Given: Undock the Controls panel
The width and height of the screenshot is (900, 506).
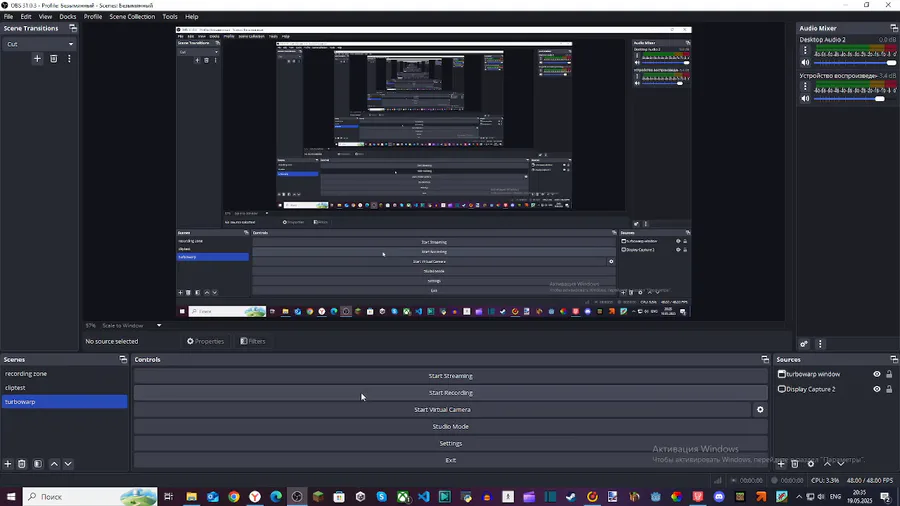Looking at the screenshot, I should click(x=765, y=360).
